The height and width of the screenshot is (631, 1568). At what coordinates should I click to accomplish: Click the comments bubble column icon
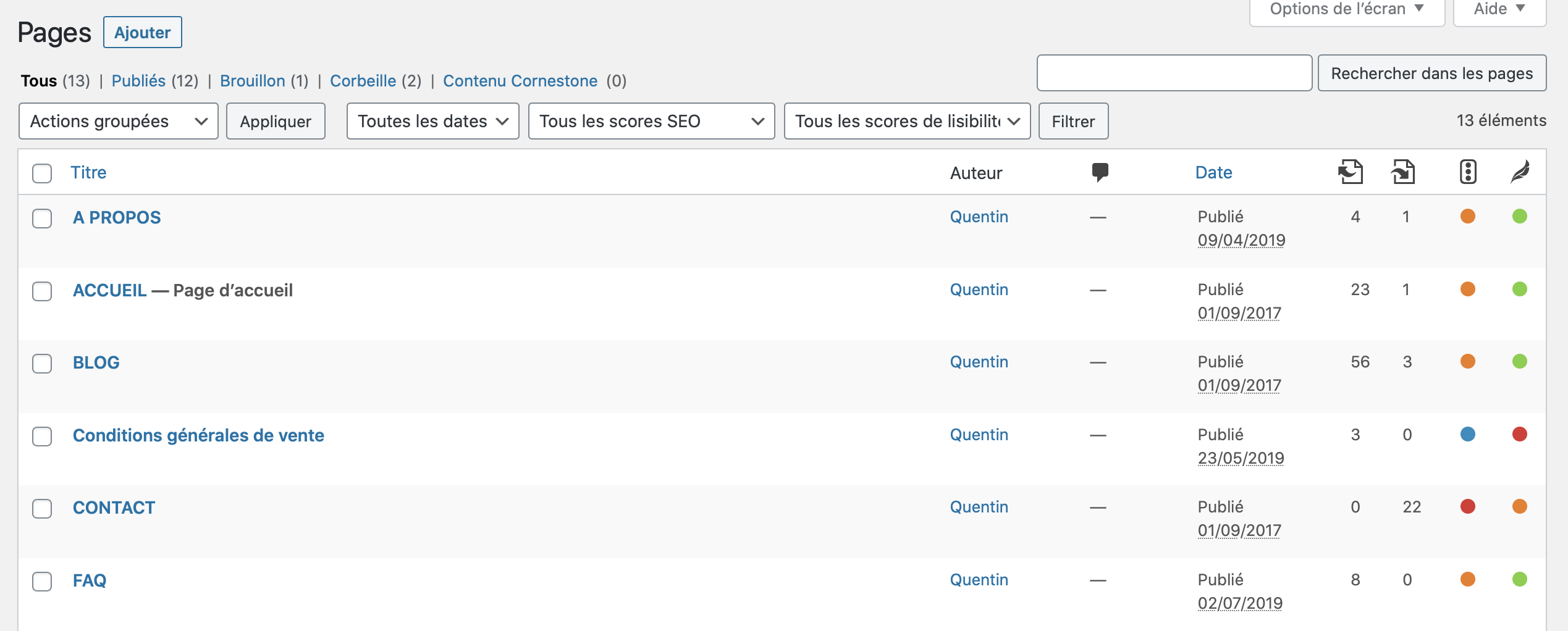pyautogui.click(x=1100, y=172)
